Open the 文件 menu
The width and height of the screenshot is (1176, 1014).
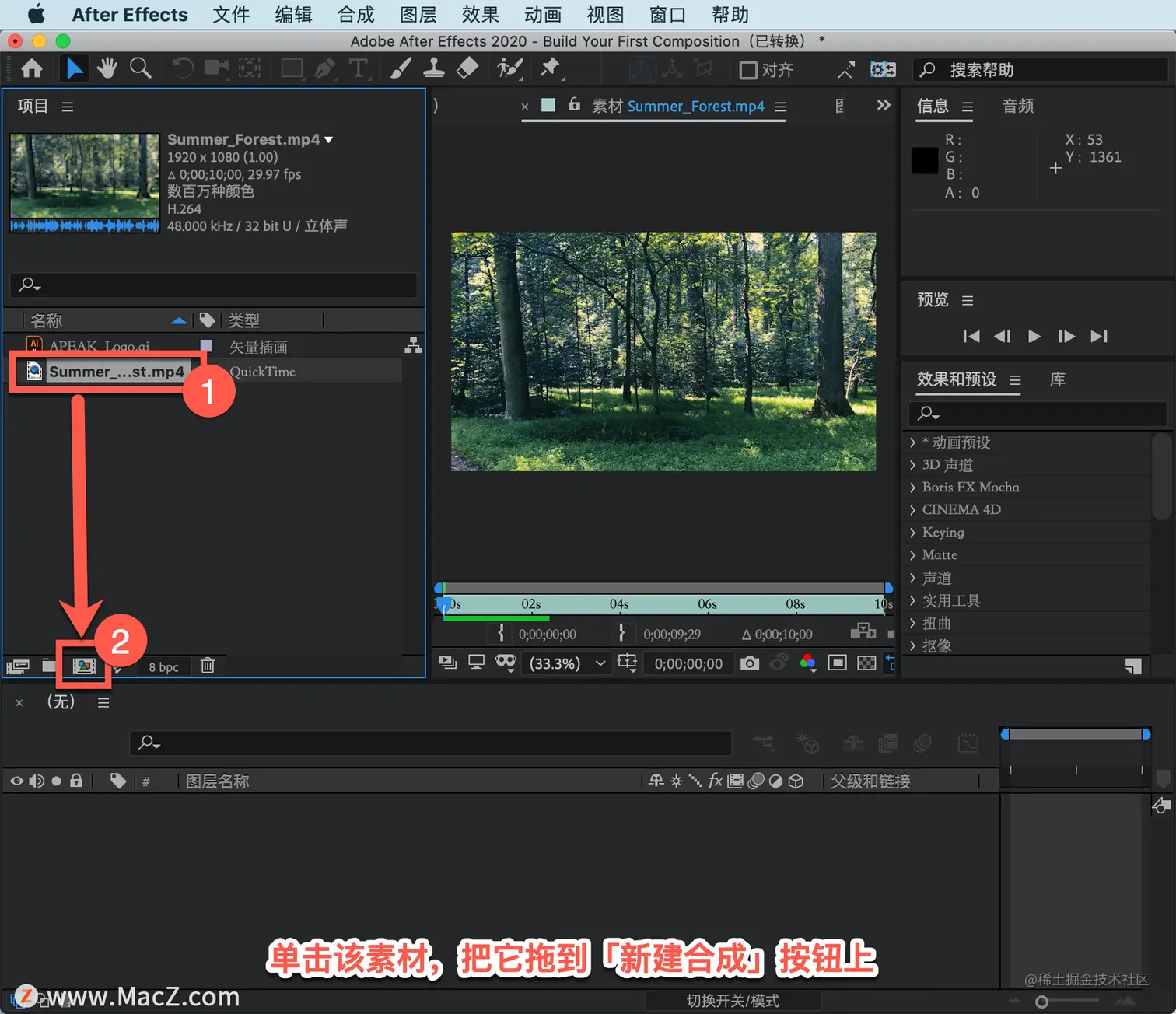232,15
